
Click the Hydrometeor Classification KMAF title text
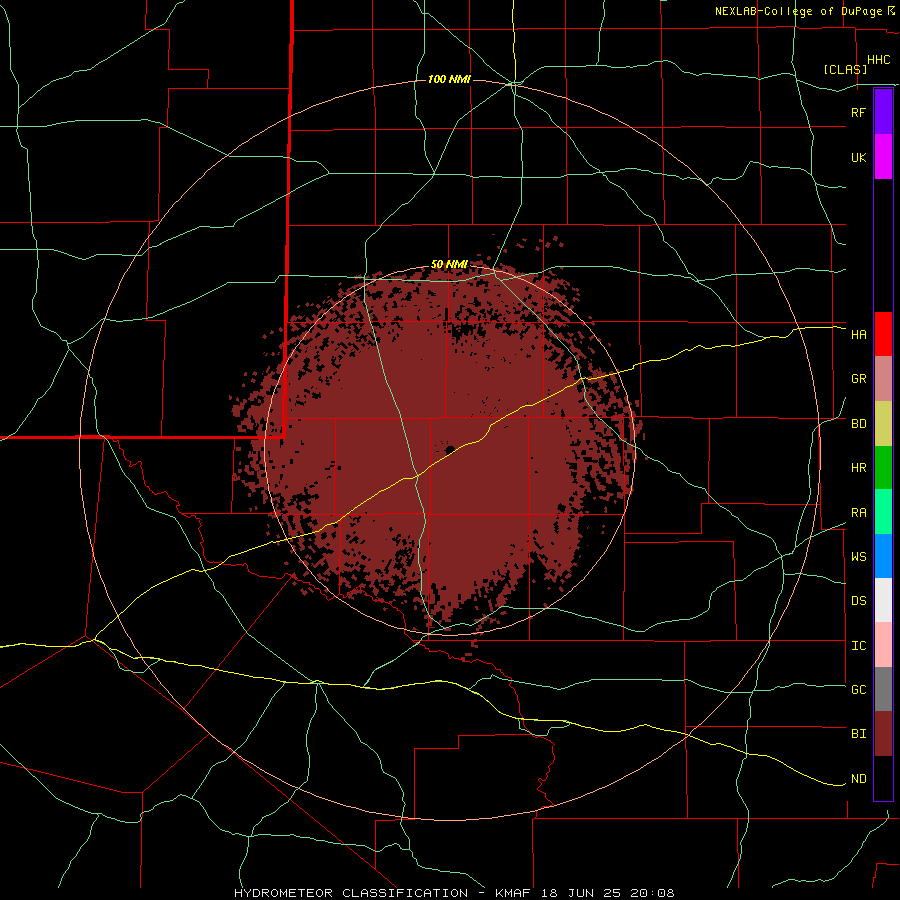click(454, 893)
